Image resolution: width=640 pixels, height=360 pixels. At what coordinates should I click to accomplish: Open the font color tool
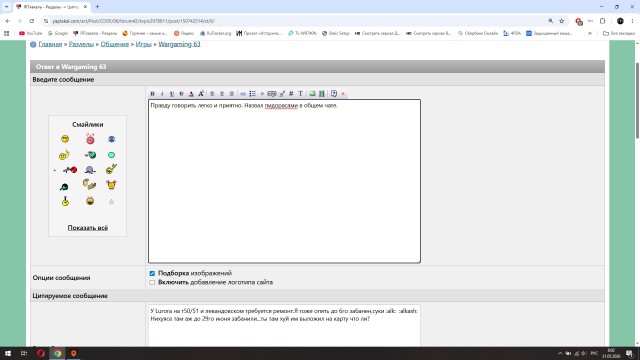tap(191, 93)
